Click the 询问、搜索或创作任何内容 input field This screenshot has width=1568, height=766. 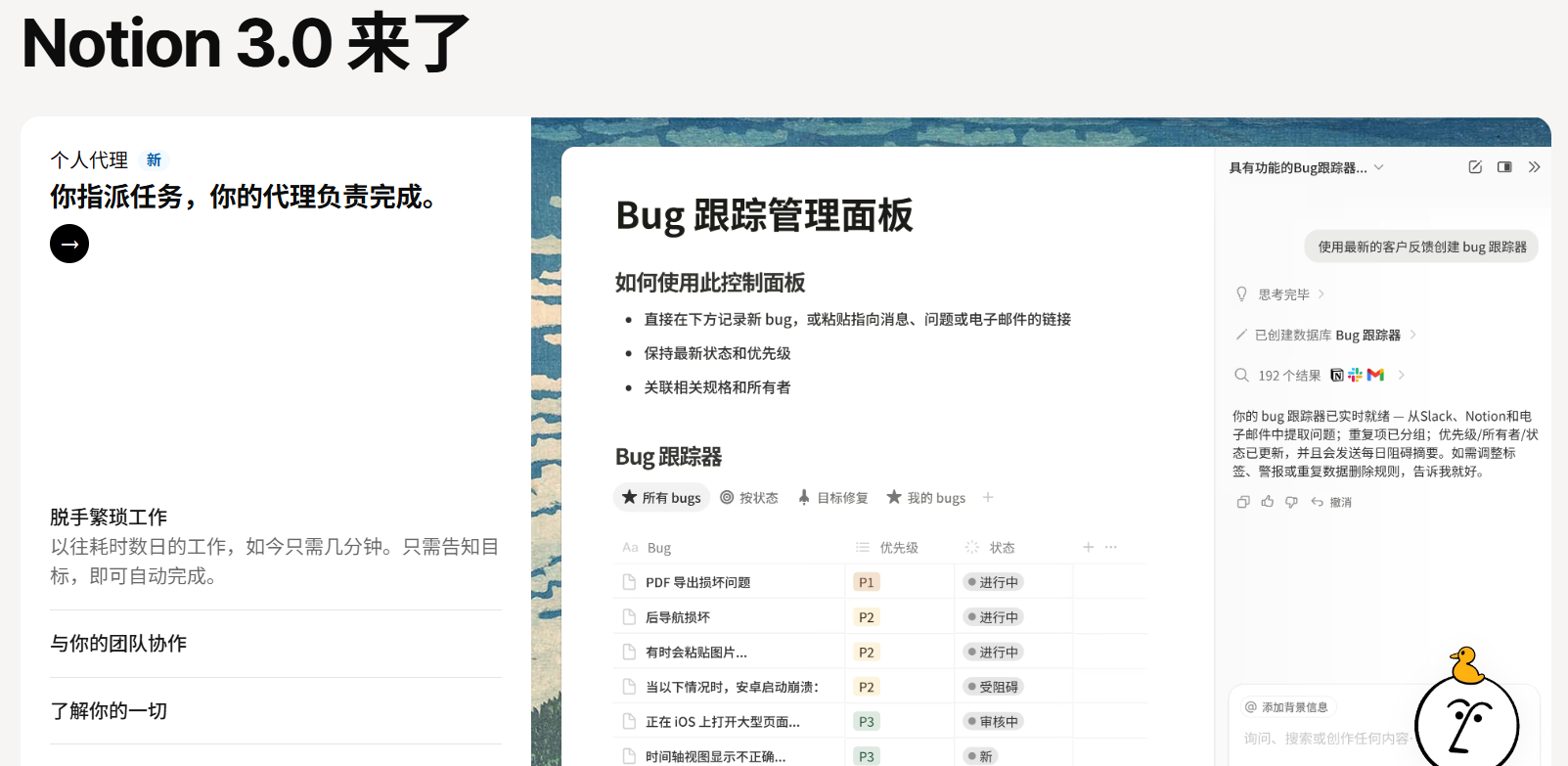point(1326,739)
